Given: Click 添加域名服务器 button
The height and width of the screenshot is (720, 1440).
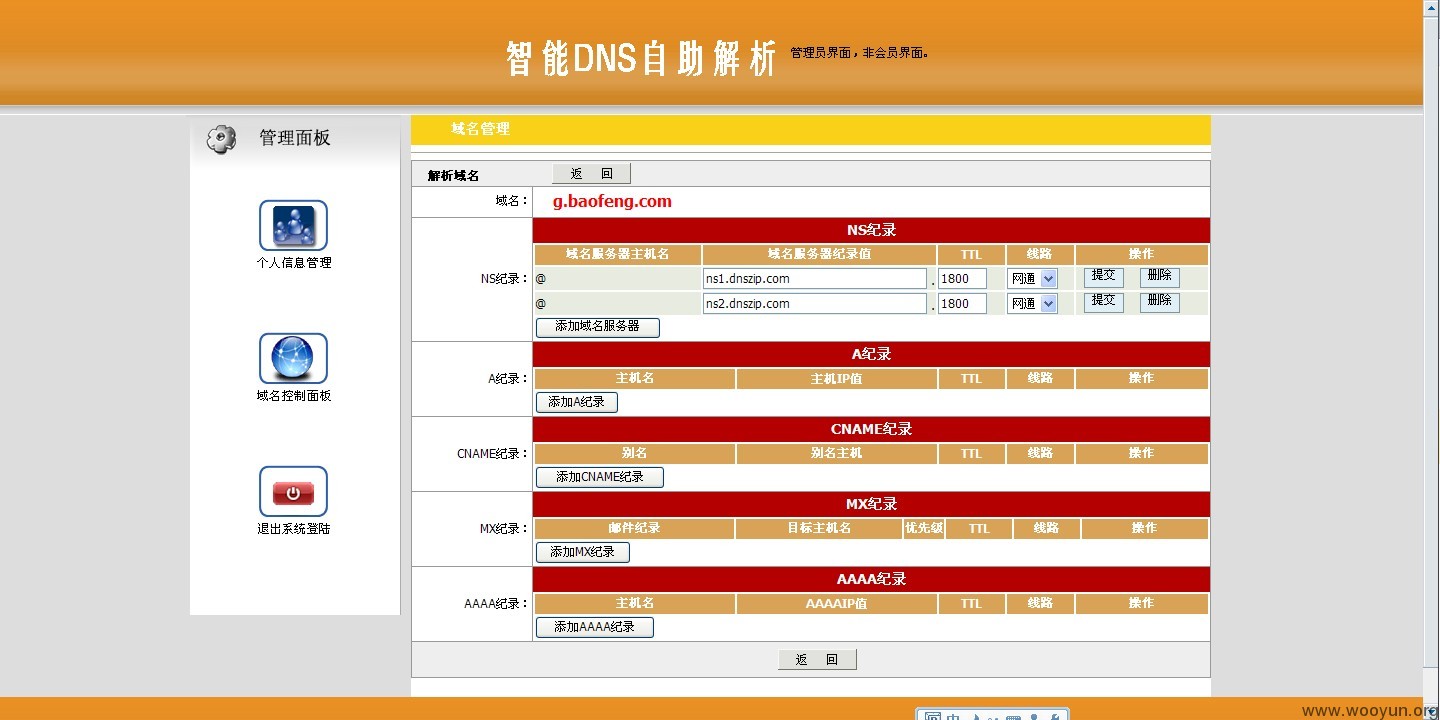Looking at the screenshot, I should [598, 327].
